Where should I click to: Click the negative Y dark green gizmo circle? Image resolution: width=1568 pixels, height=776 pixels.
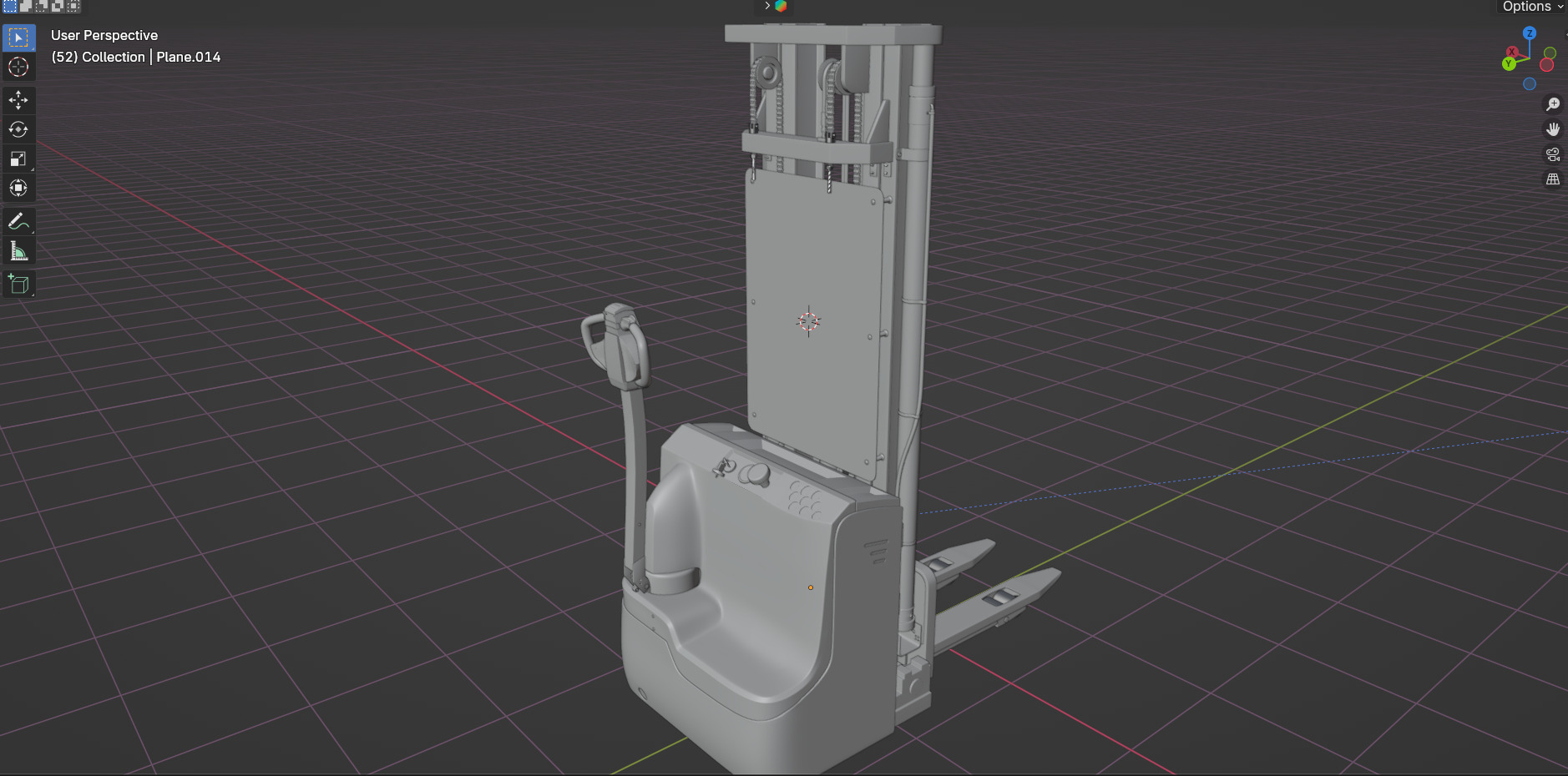pos(1550,53)
